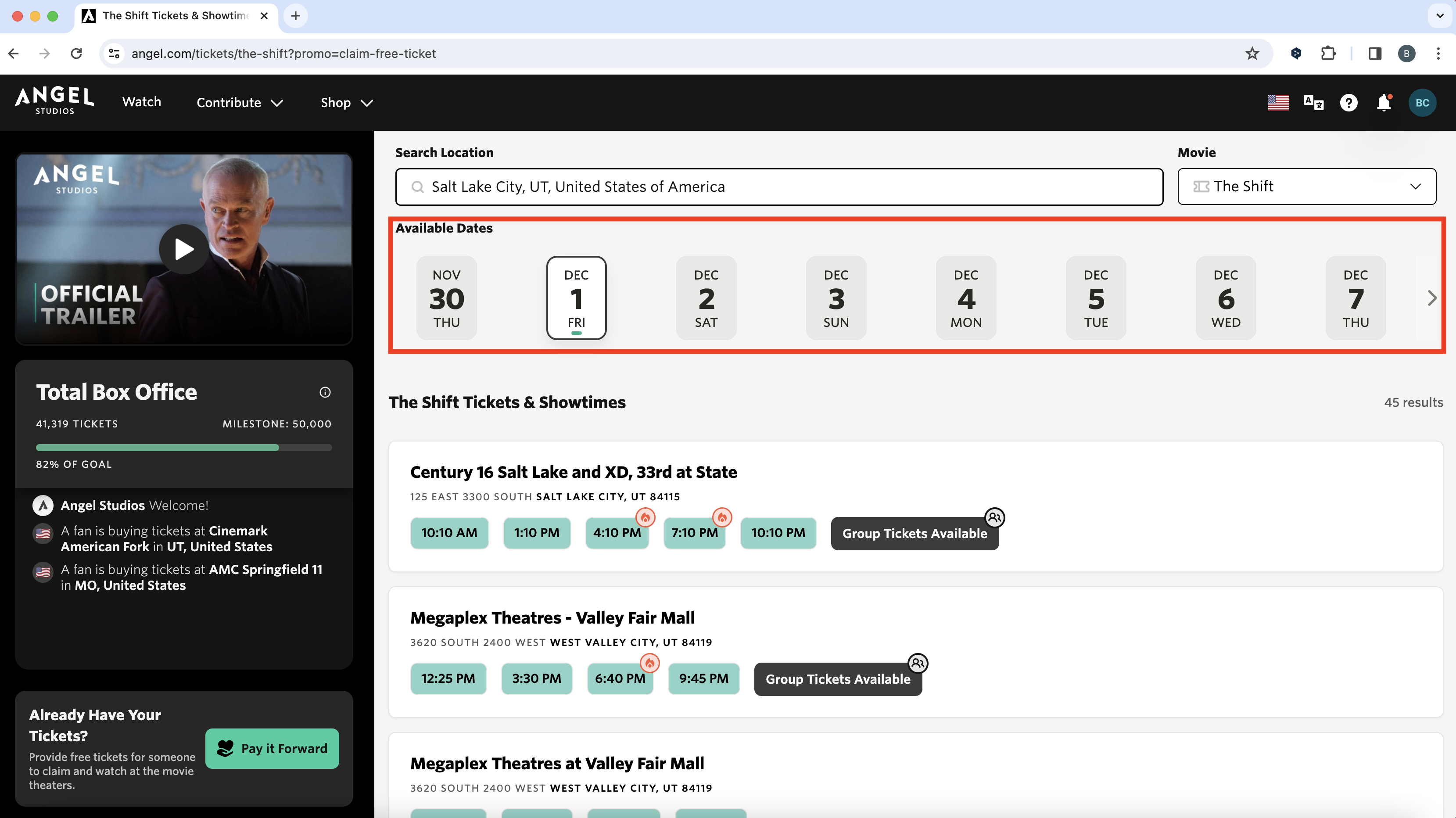Open the language translation icon
The width and height of the screenshot is (1456, 818).
(x=1313, y=103)
